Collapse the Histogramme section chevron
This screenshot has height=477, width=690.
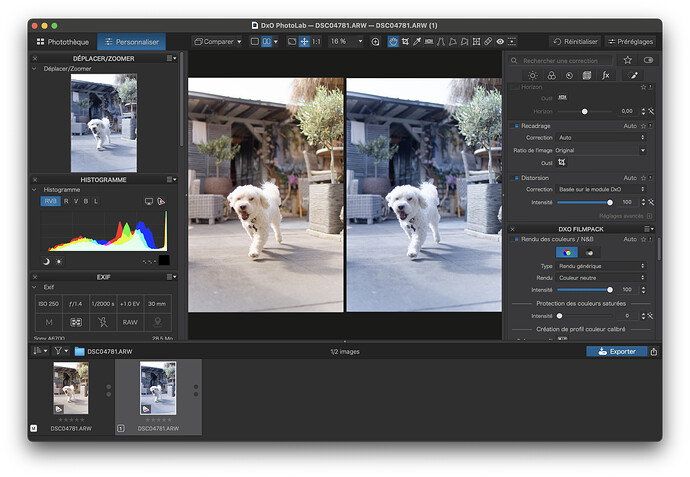click(34, 190)
